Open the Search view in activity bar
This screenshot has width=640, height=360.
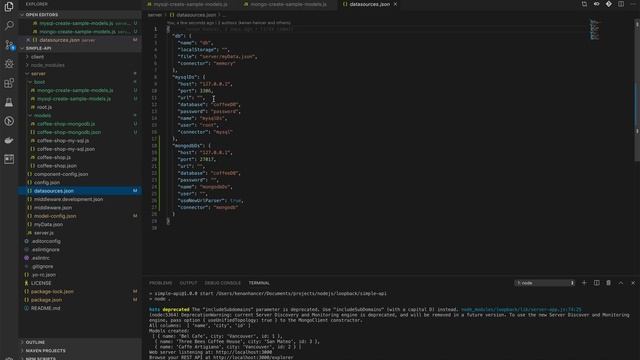coord(9,25)
